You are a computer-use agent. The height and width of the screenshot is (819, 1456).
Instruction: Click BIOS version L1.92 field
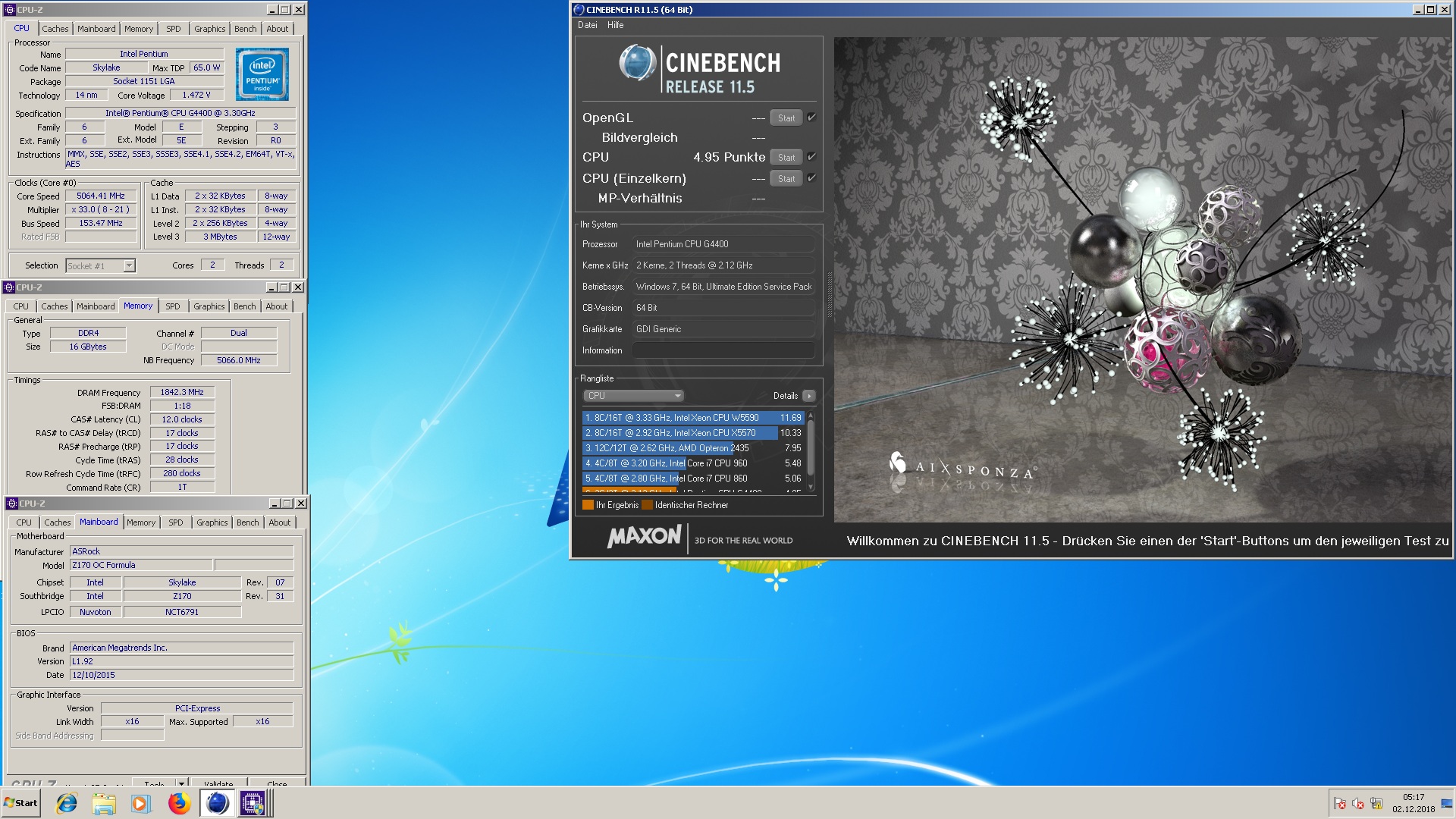[x=181, y=661]
